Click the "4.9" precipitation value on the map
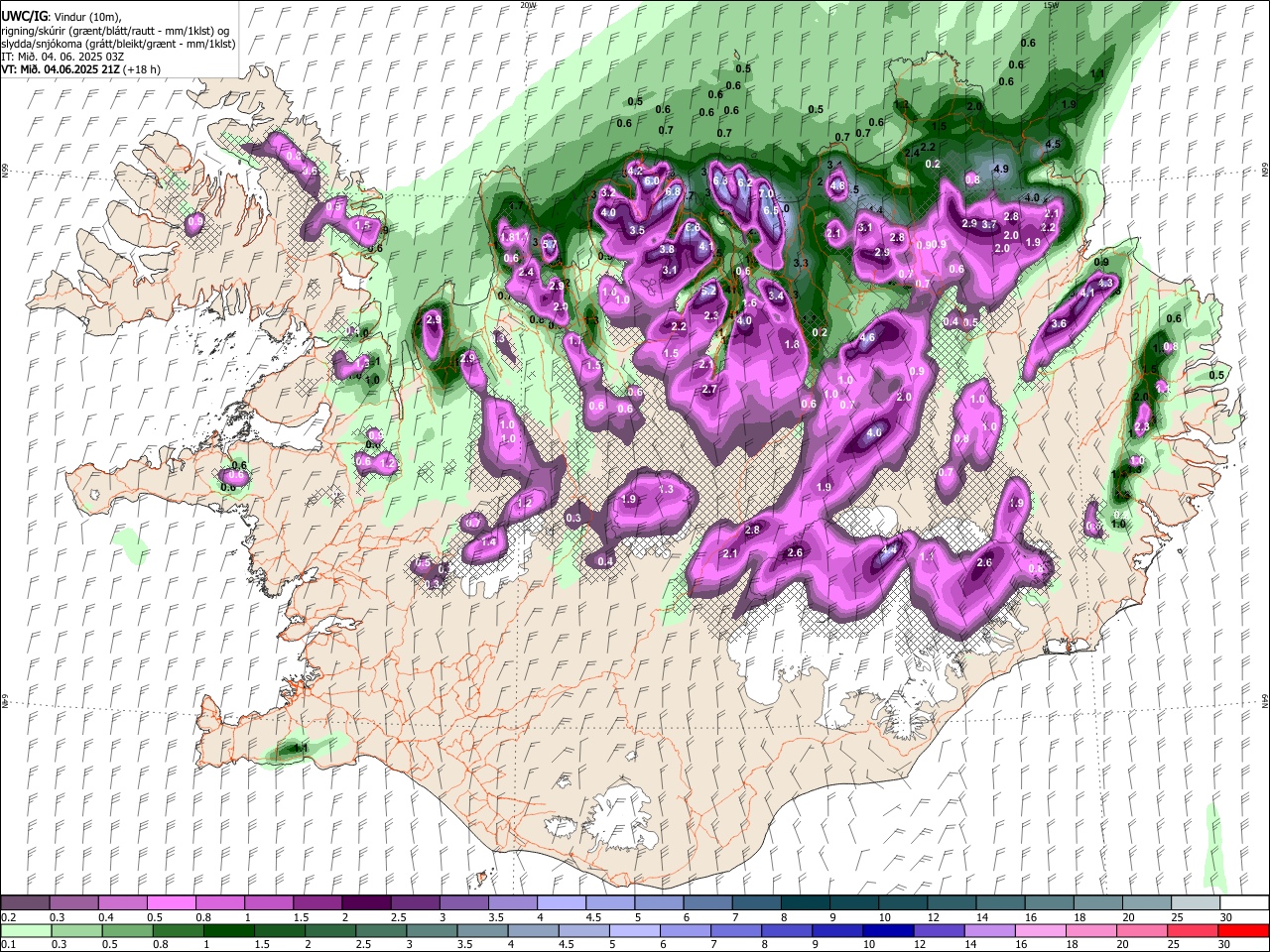 pos(1000,170)
